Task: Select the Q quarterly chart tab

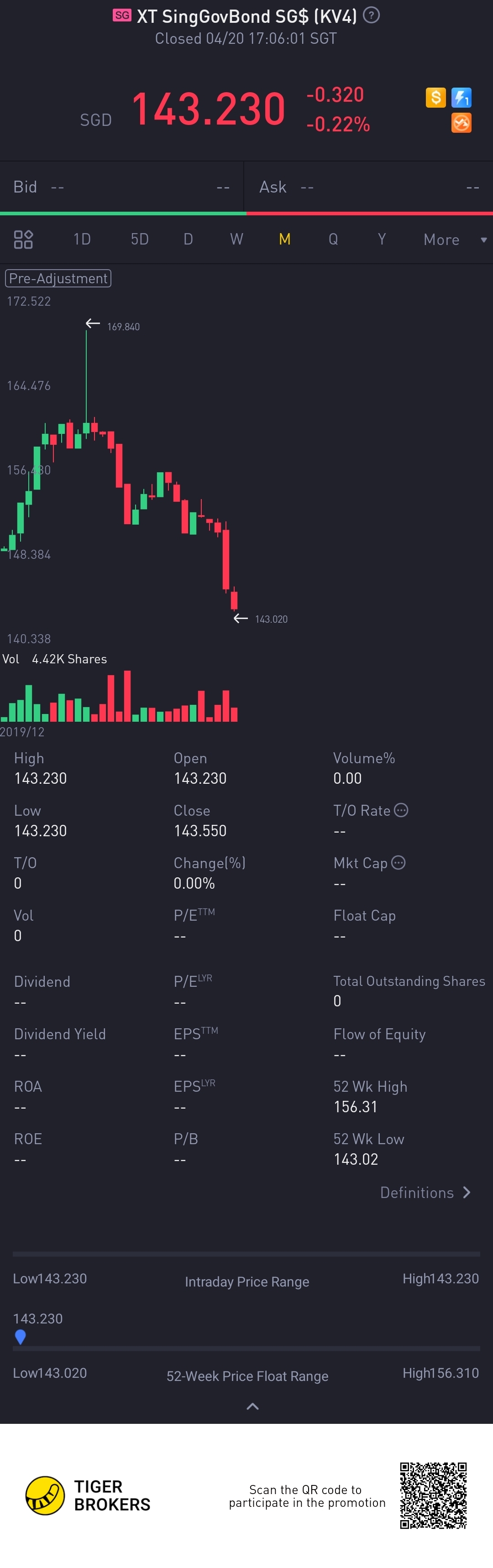Action: coord(333,239)
